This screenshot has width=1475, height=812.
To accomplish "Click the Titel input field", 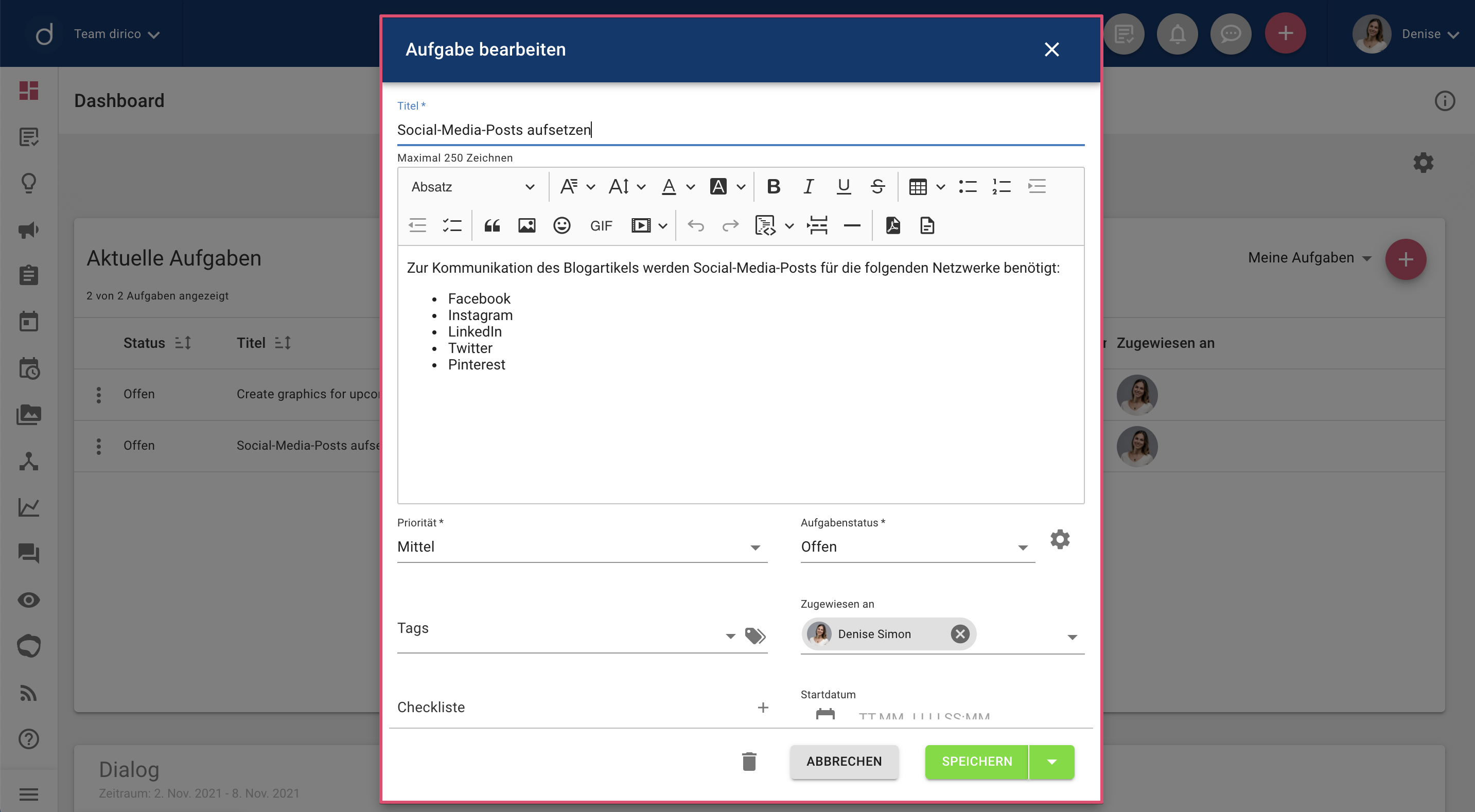I will (741, 130).
